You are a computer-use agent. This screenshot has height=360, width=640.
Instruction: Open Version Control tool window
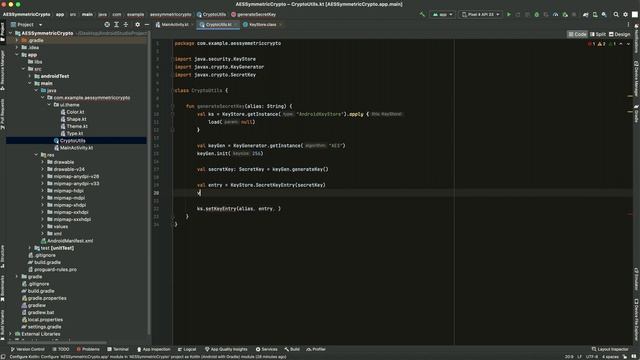27,349
